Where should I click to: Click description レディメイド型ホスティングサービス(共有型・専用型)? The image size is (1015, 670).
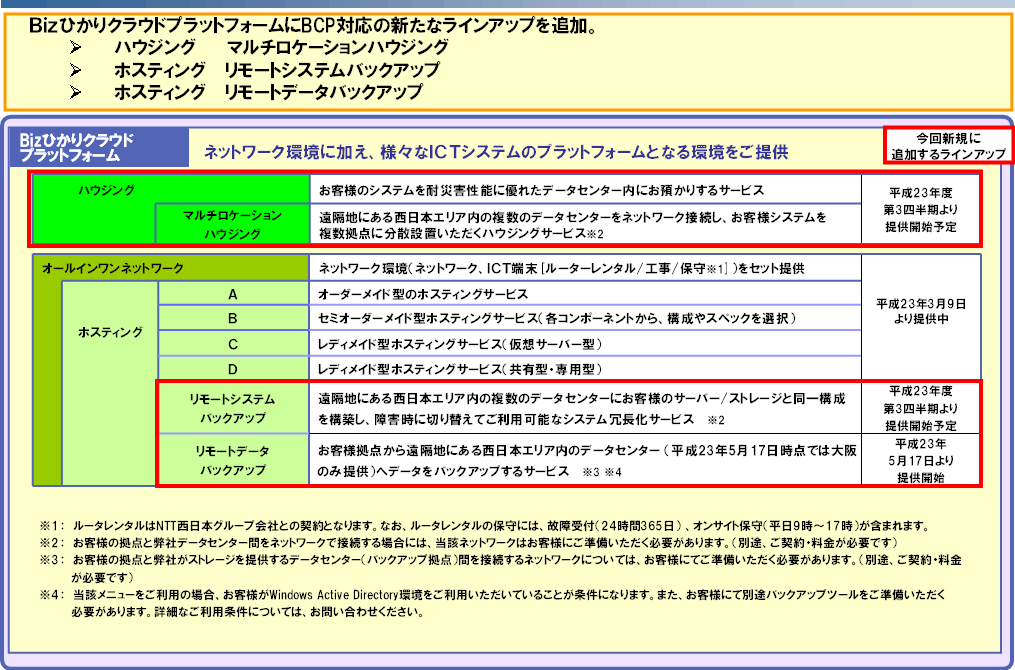click(x=460, y=370)
